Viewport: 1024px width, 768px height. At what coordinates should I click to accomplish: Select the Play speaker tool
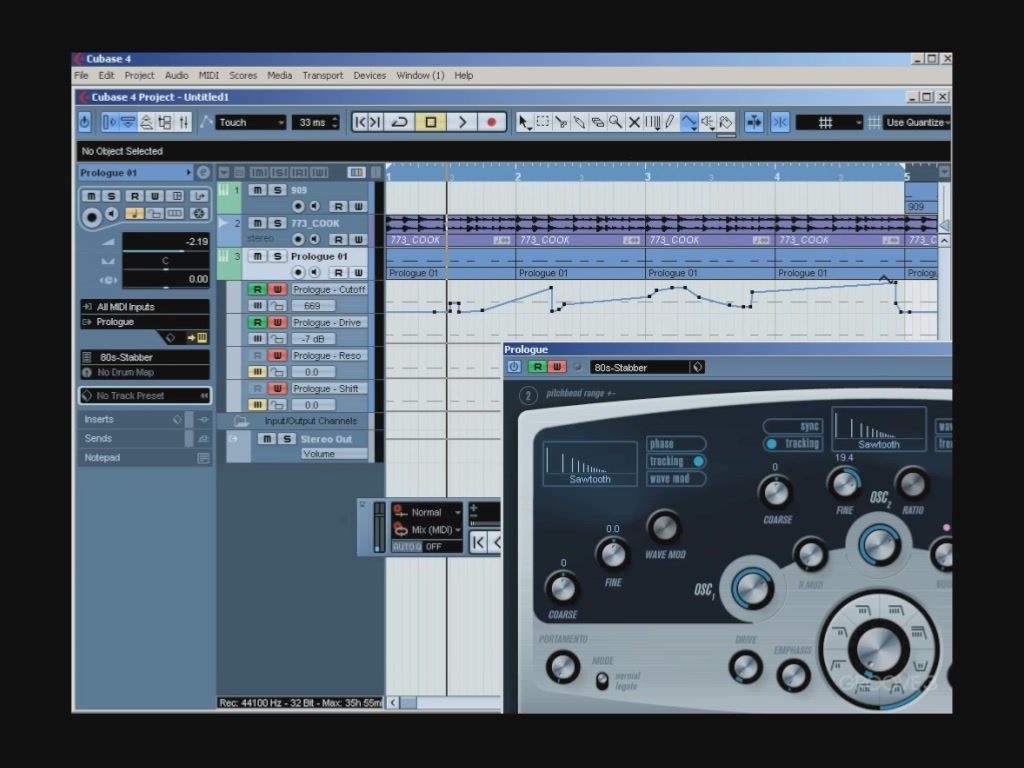coord(707,122)
